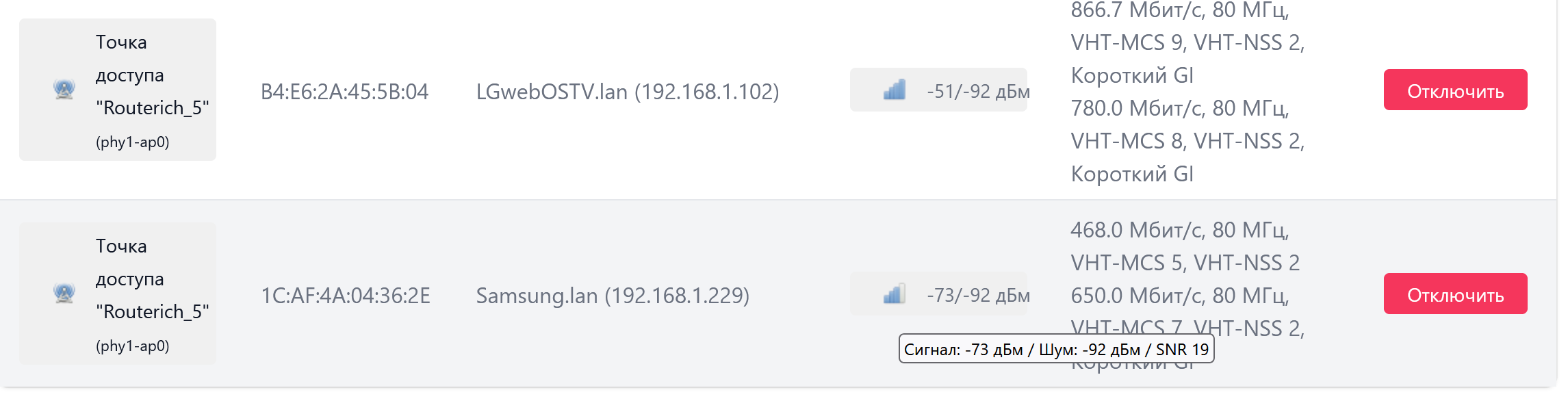Image resolution: width=1568 pixels, height=401 pixels.
Task: Click host LGwebOSTV.lan (192.168.1.102)
Action: click(628, 92)
